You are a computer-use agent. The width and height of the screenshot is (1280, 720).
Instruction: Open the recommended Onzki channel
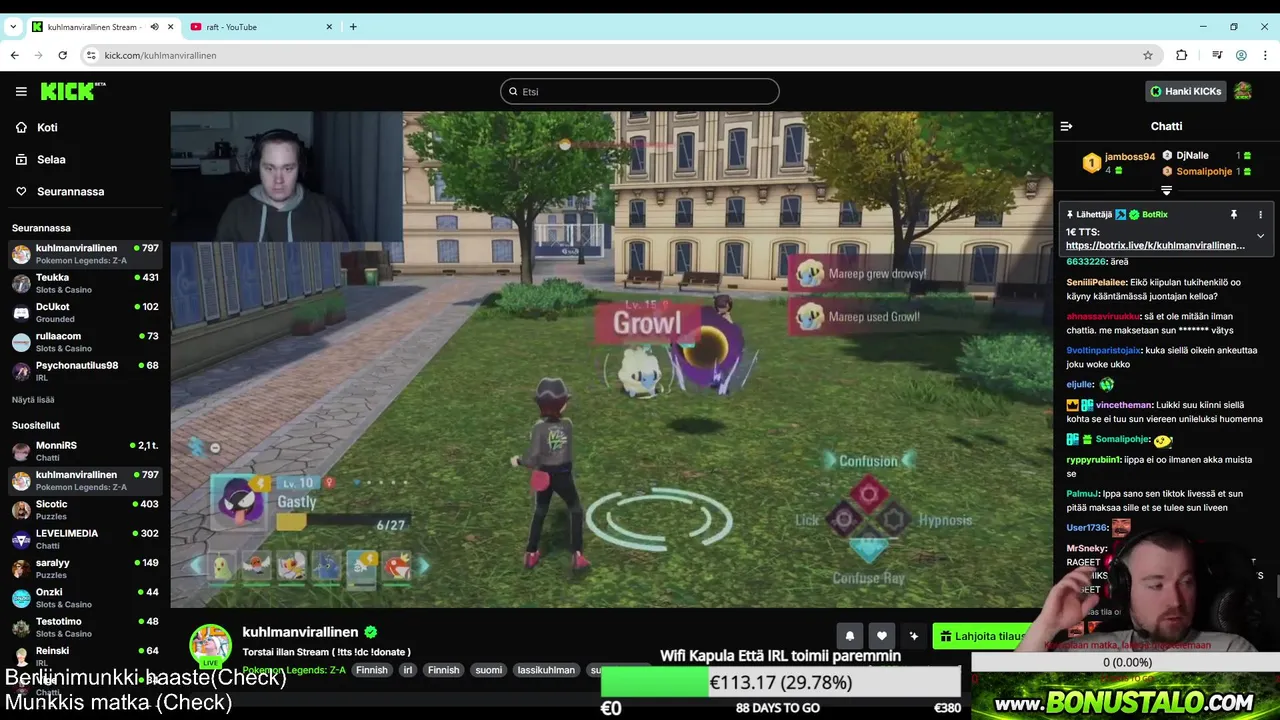pos(85,598)
